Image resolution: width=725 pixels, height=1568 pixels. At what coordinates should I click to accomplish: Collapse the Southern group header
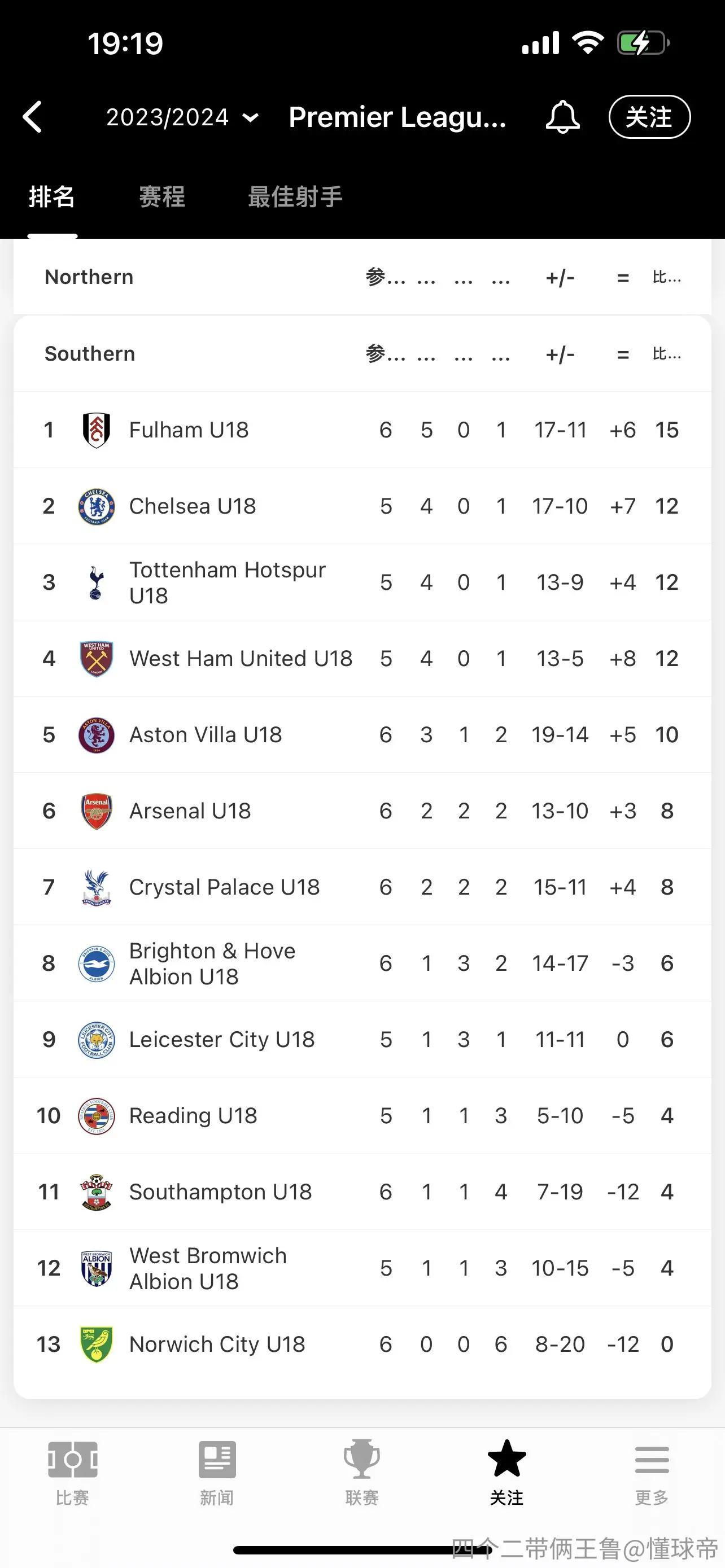[362, 354]
